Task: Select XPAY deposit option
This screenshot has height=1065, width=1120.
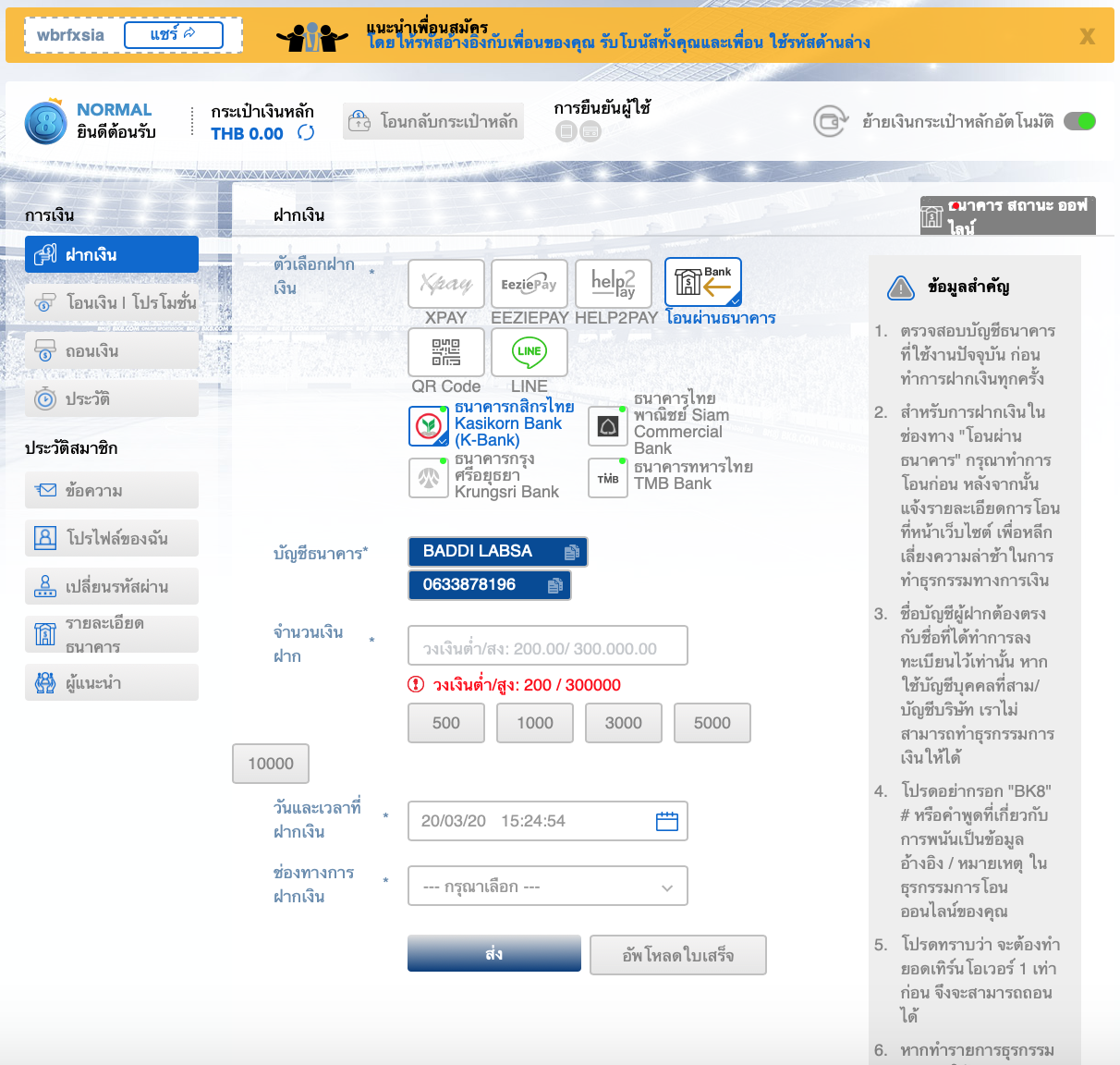Action: pyautogui.click(x=446, y=283)
